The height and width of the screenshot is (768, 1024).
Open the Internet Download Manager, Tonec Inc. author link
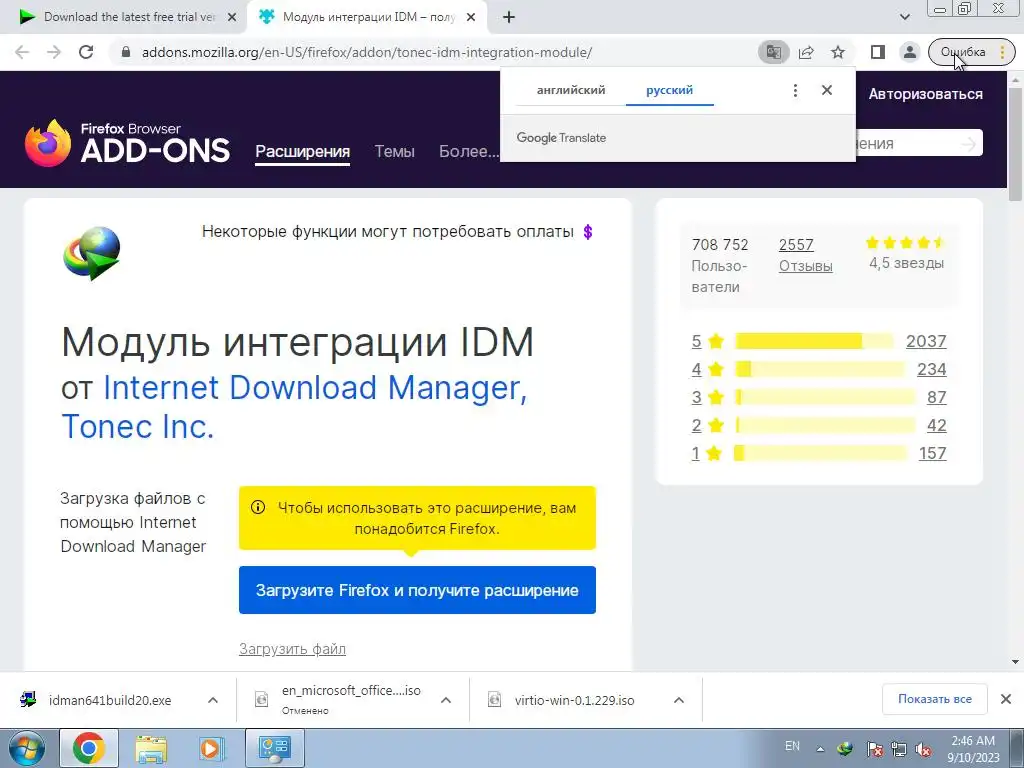295,407
